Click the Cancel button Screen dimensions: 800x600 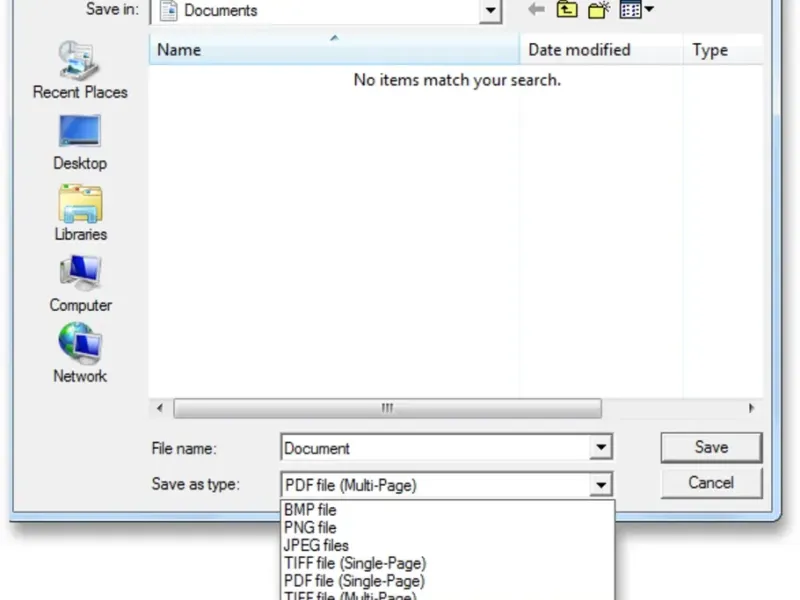point(711,483)
